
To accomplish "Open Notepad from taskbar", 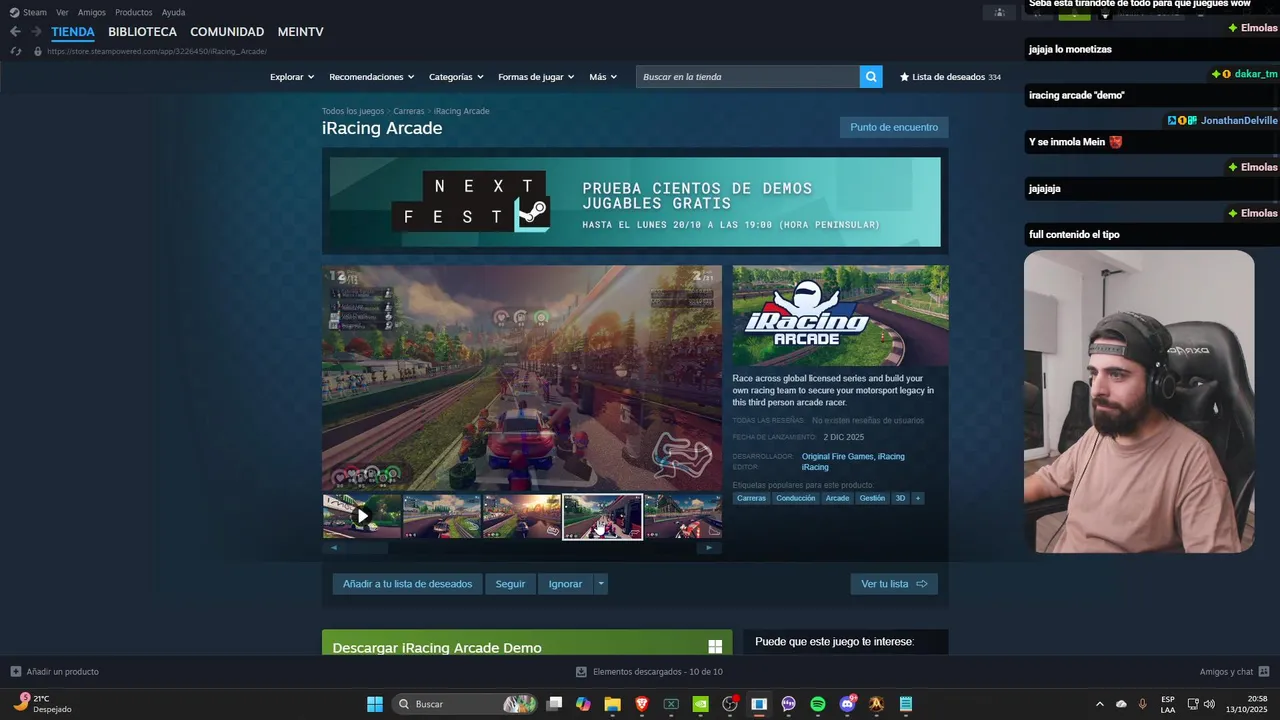I will [906, 704].
